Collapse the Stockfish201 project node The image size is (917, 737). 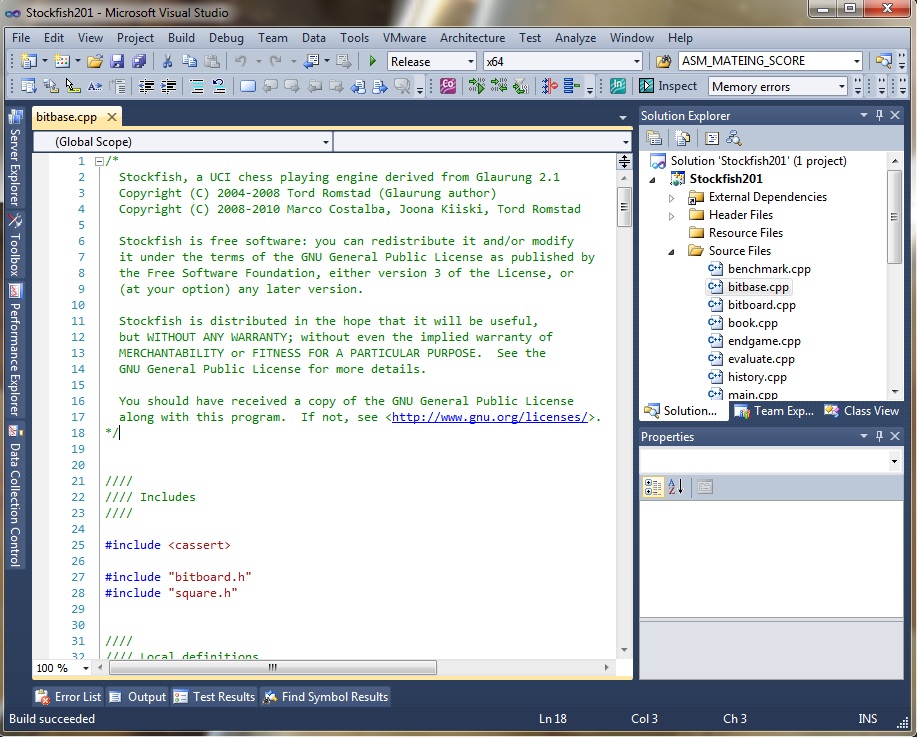click(653, 180)
